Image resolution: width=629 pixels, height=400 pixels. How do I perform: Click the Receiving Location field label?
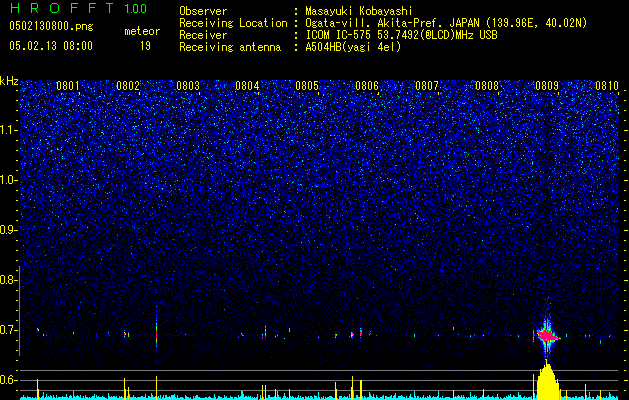[x=233, y=23]
